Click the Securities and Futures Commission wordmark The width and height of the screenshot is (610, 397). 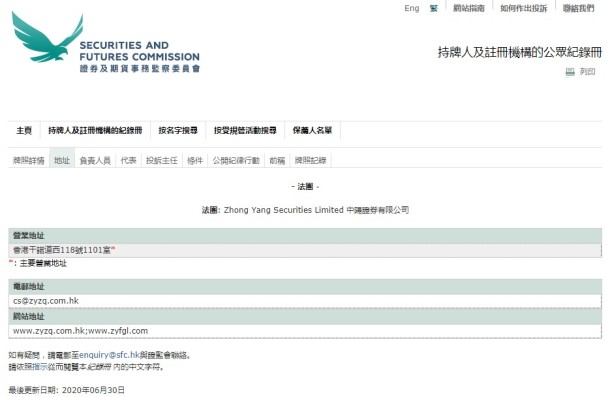coord(140,56)
